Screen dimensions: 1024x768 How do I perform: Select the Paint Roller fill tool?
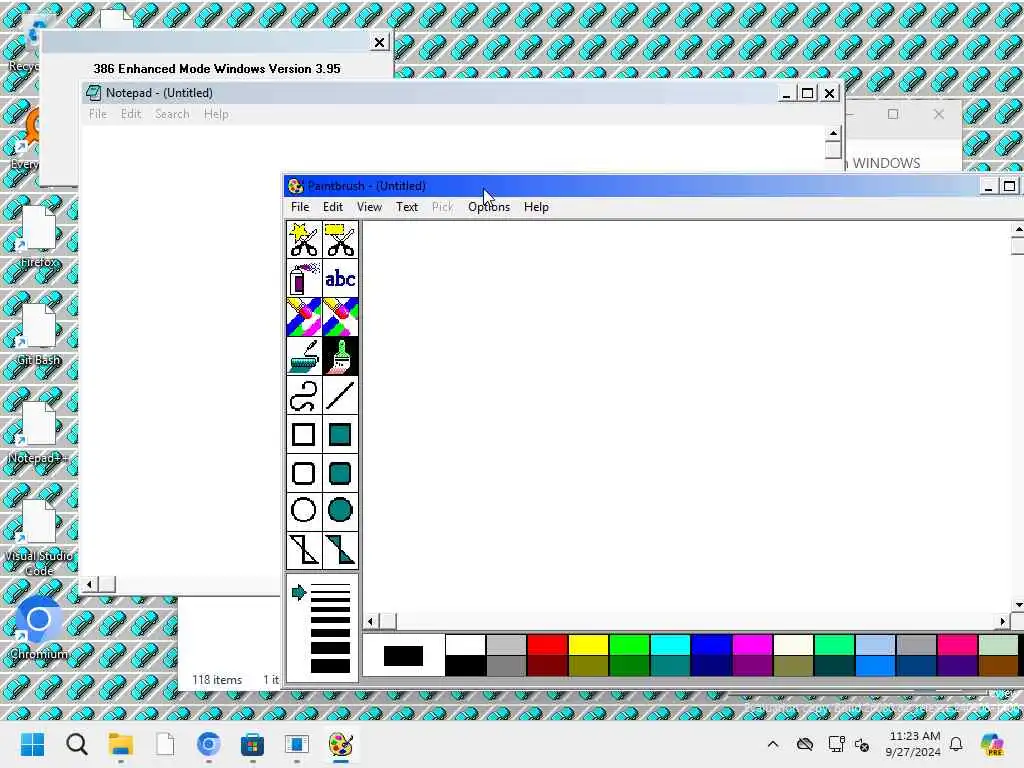[304, 357]
